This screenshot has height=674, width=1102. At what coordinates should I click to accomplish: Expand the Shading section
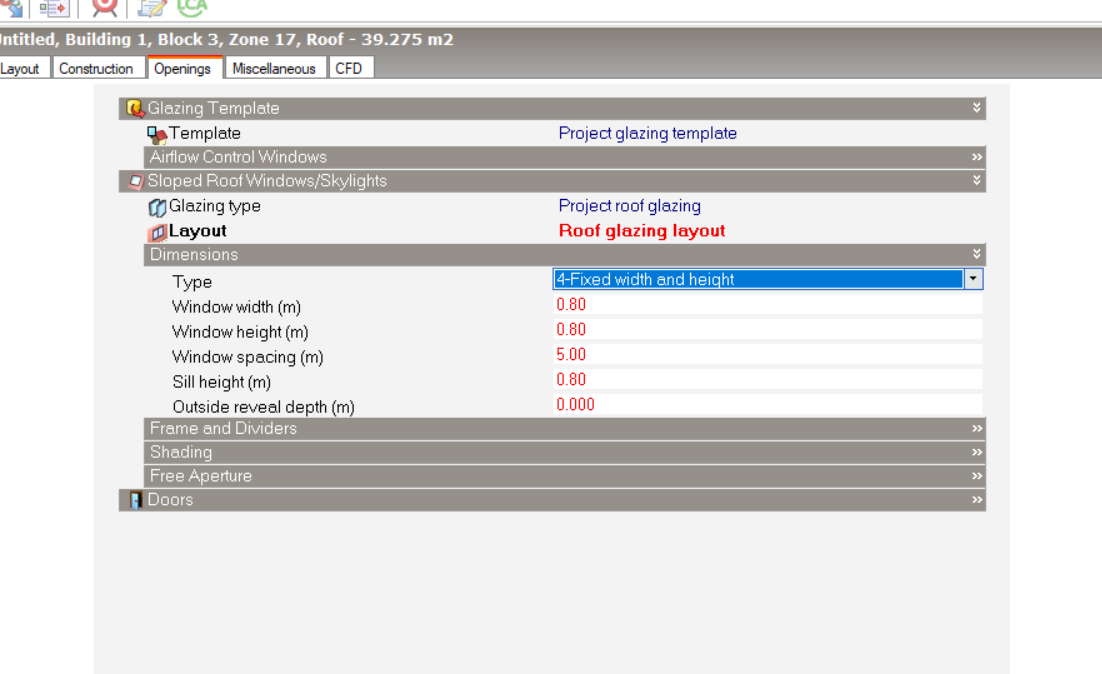(976, 452)
